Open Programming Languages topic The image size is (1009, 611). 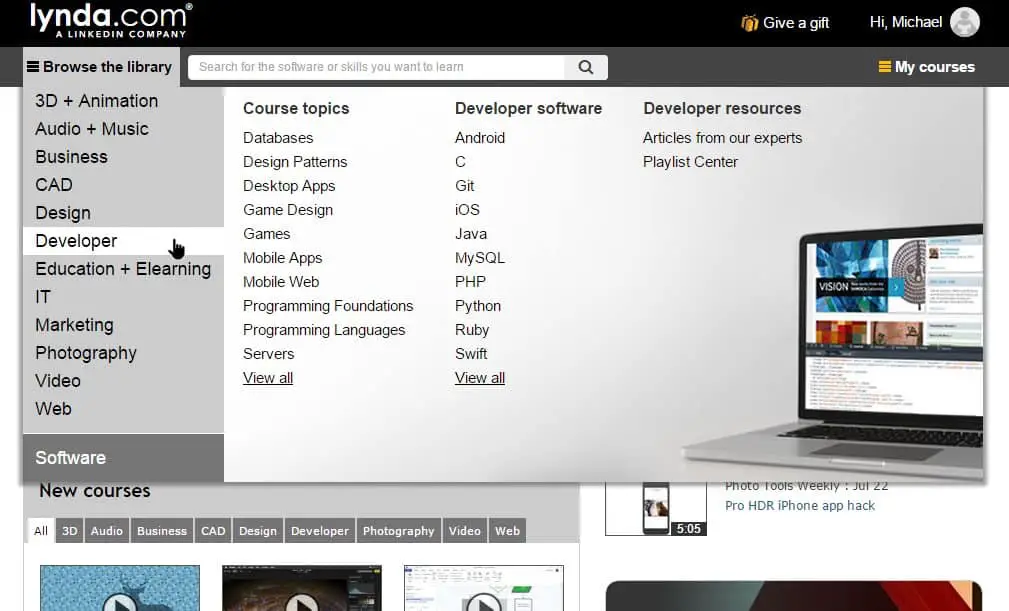pyautogui.click(x=324, y=330)
